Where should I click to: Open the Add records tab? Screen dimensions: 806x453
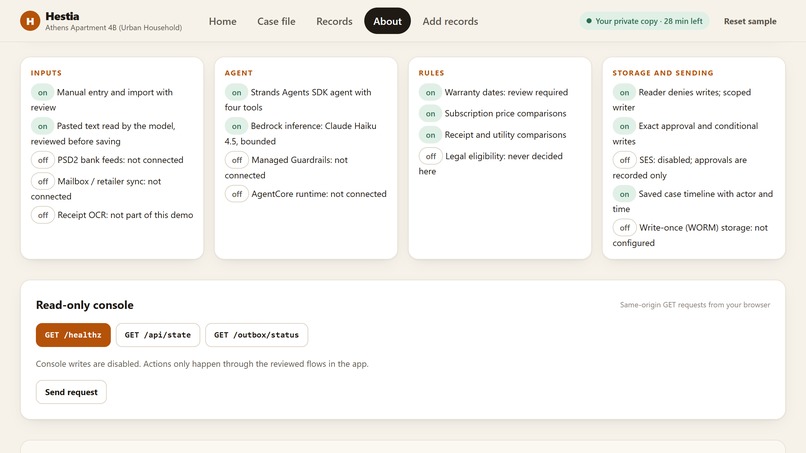point(450,21)
